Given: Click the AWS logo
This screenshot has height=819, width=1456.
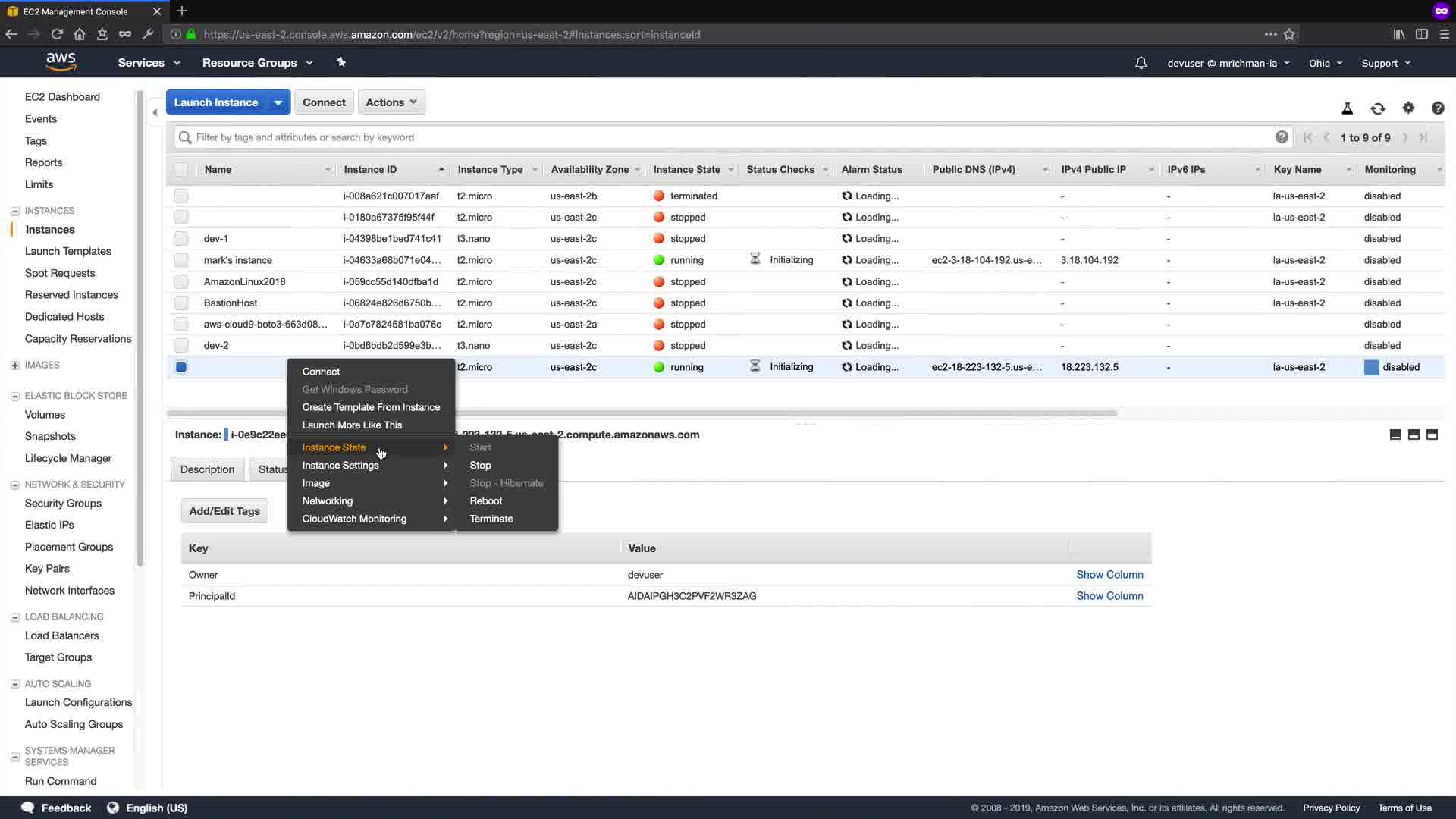Looking at the screenshot, I should click(x=61, y=62).
